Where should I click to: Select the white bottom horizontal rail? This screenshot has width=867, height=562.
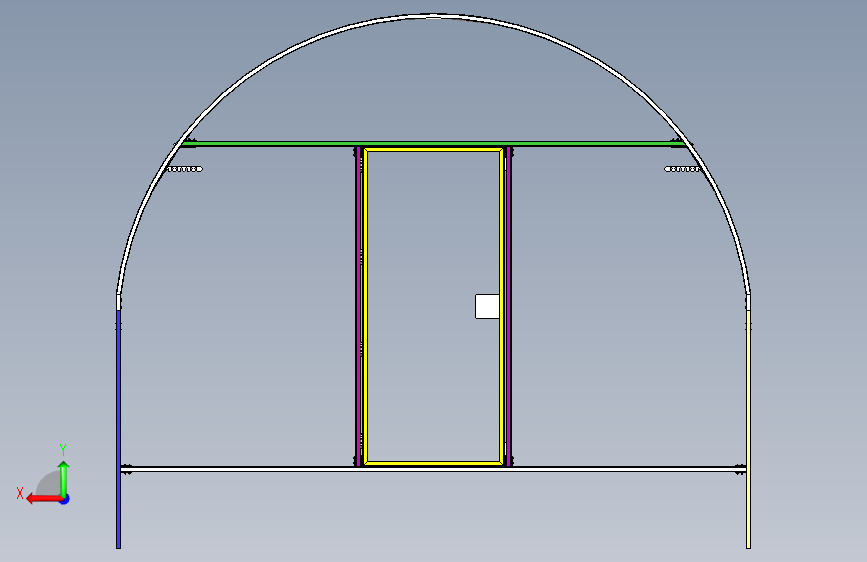pos(434,469)
